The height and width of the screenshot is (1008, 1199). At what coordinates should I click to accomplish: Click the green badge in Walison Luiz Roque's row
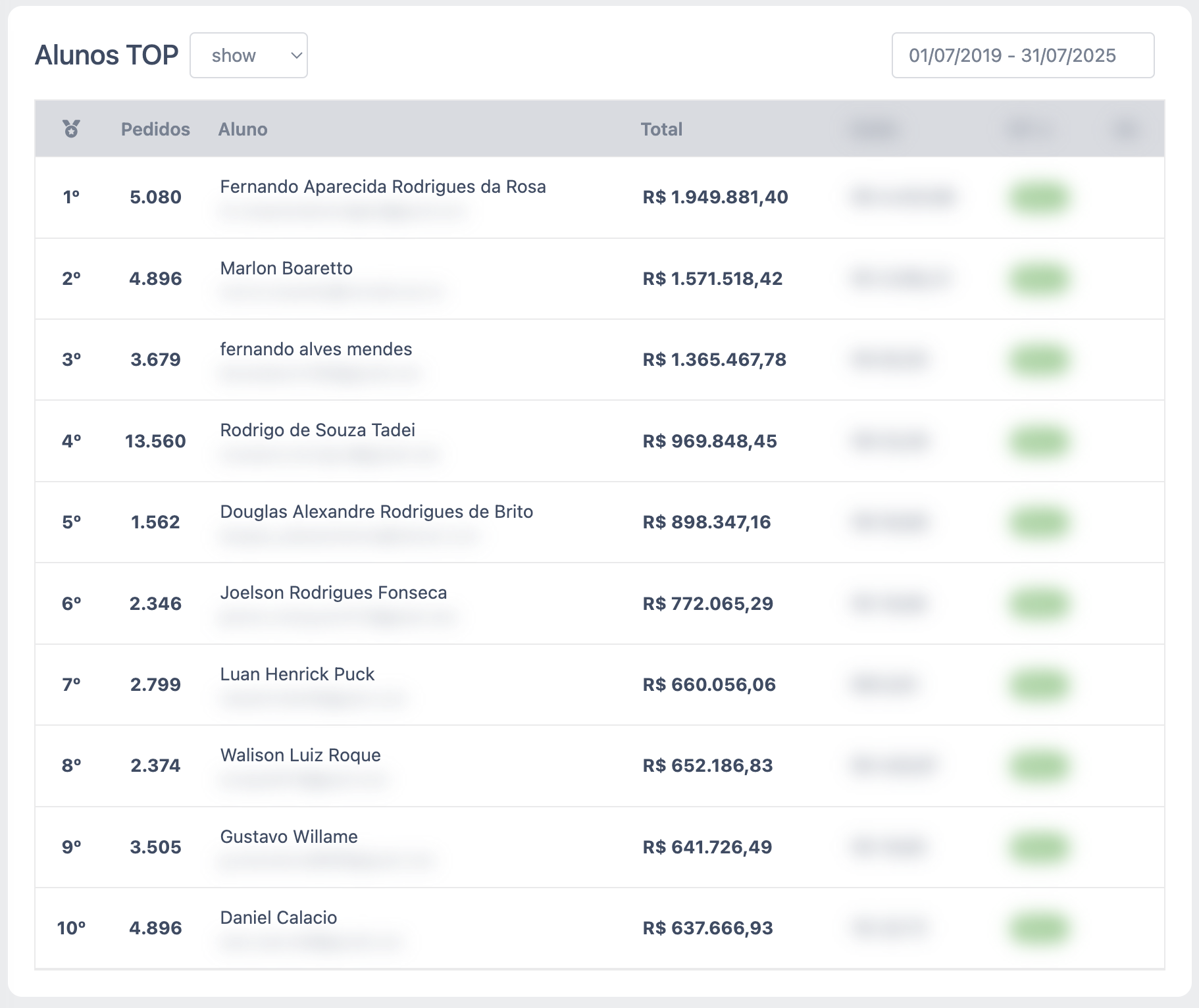tap(1039, 766)
